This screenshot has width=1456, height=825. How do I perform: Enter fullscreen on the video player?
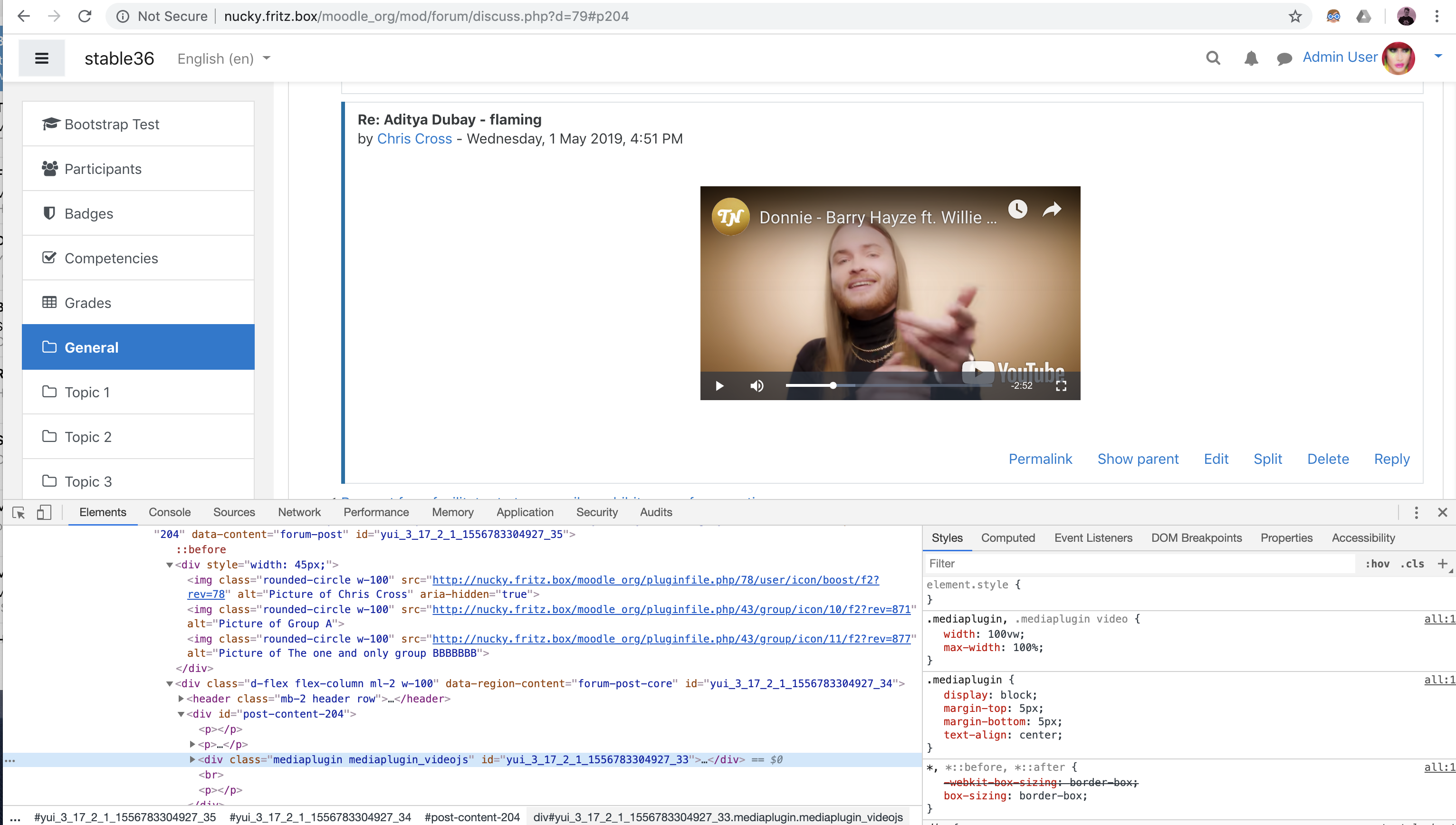tap(1061, 386)
